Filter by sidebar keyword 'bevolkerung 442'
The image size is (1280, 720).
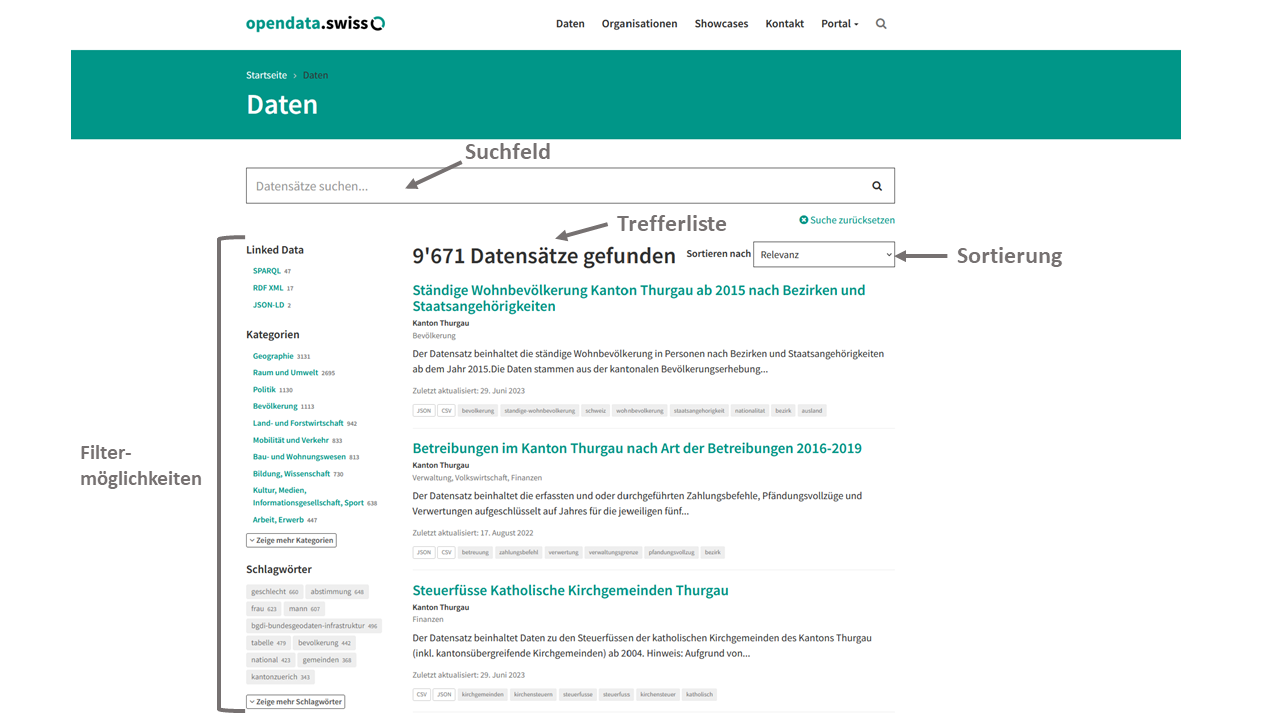pos(325,643)
